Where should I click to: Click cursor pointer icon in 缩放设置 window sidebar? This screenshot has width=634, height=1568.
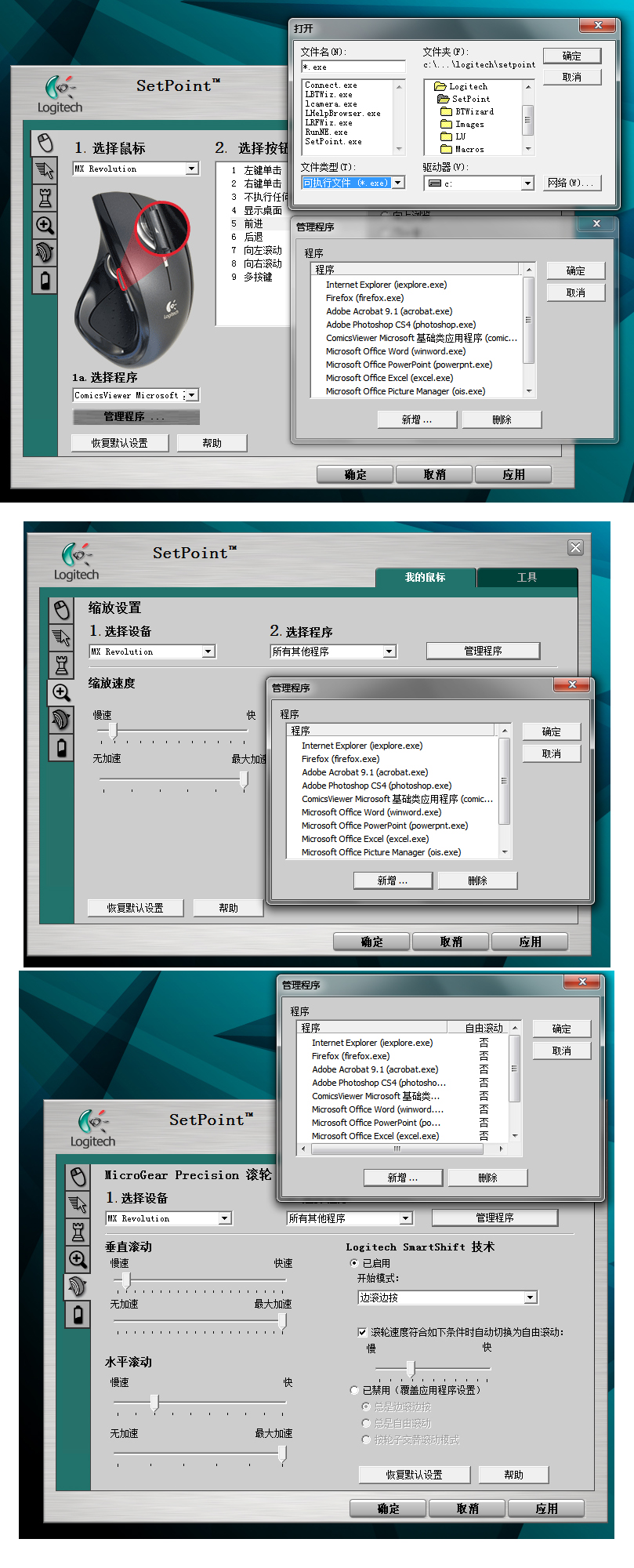62,637
